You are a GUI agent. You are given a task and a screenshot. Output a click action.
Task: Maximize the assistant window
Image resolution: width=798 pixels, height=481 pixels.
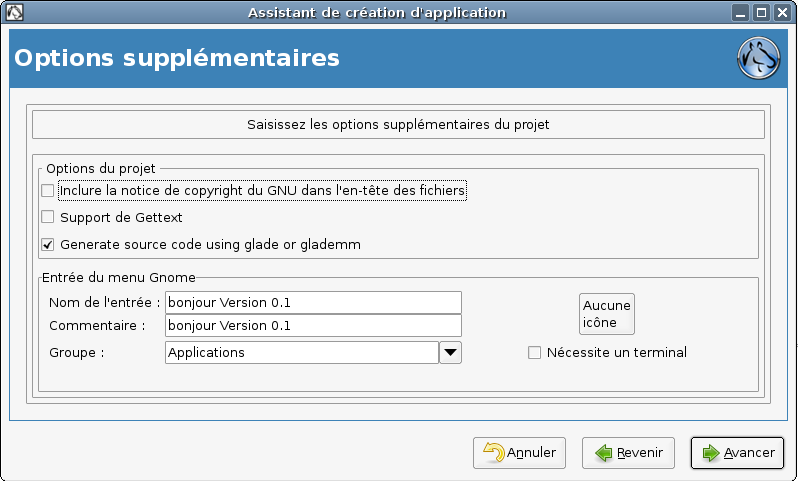click(x=761, y=13)
